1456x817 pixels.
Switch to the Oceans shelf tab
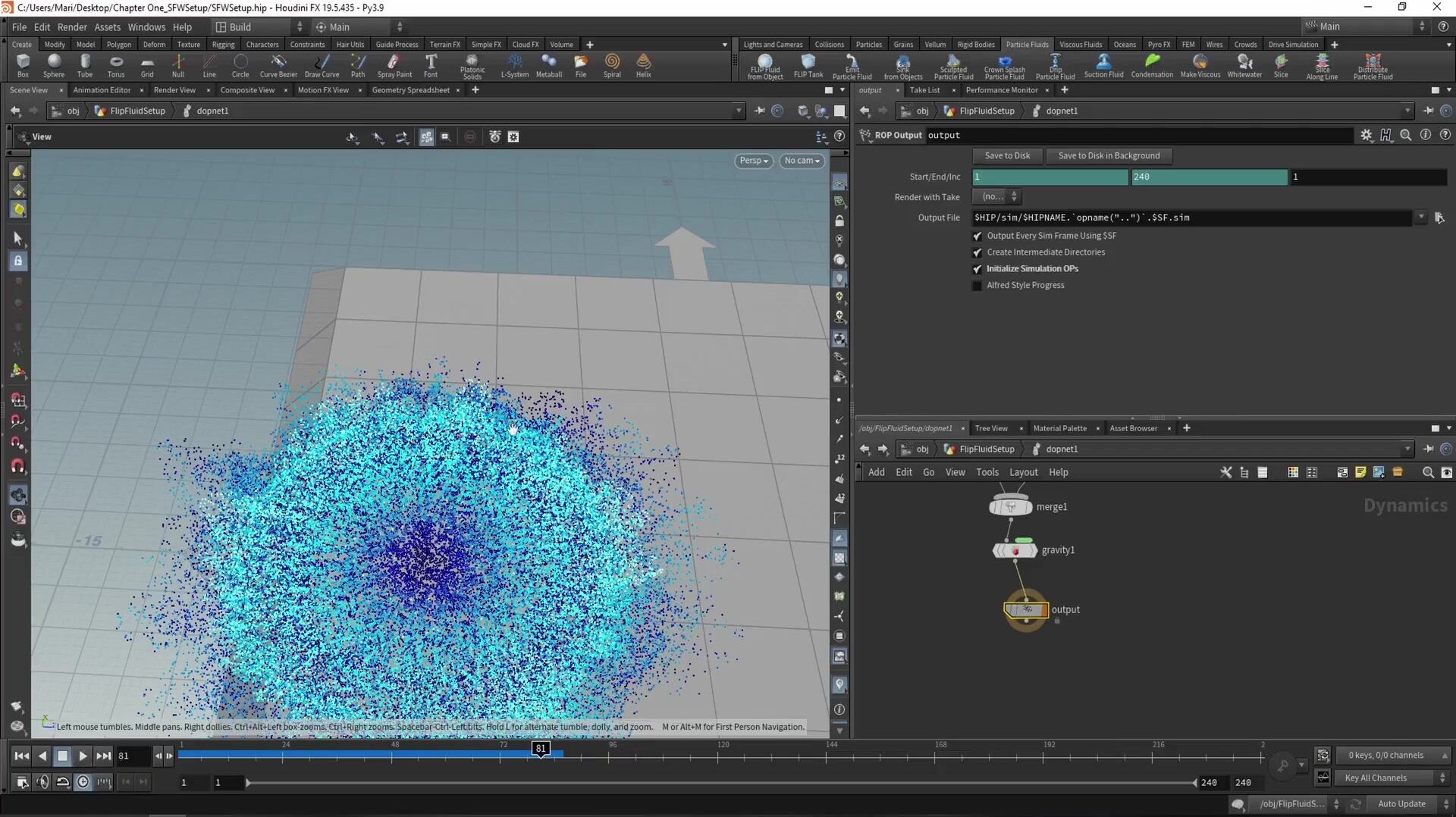[1124, 45]
